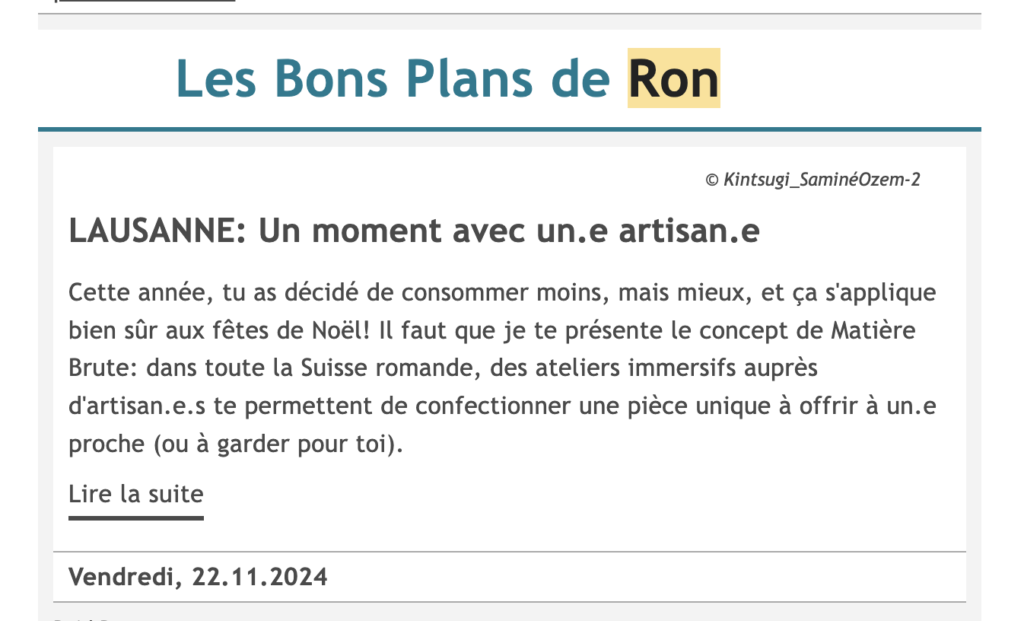
Task: Click the underline beneath 'Lire la suite'
Action: pyautogui.click(x=136, y=518)
